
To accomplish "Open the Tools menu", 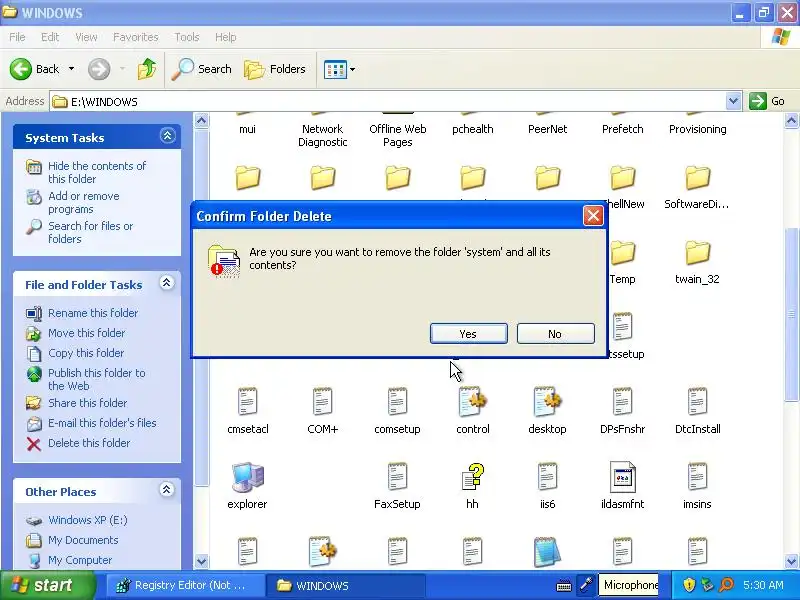I will click(x=187, y=37).
